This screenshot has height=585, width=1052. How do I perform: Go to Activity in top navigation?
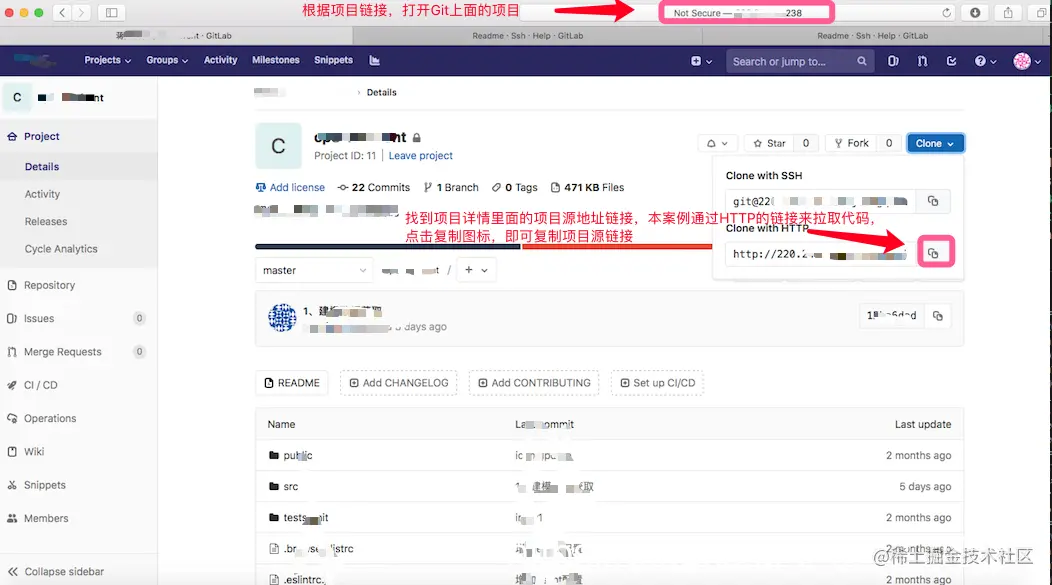tap(221, 60)
